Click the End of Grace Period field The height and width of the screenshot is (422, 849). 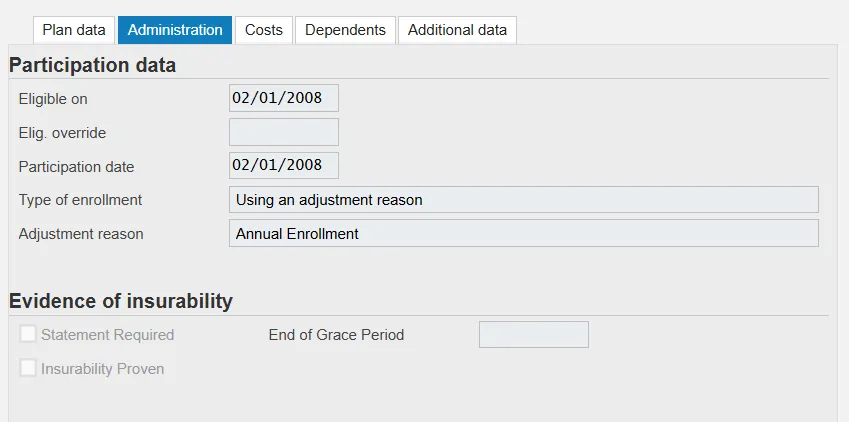click(533, 334)
